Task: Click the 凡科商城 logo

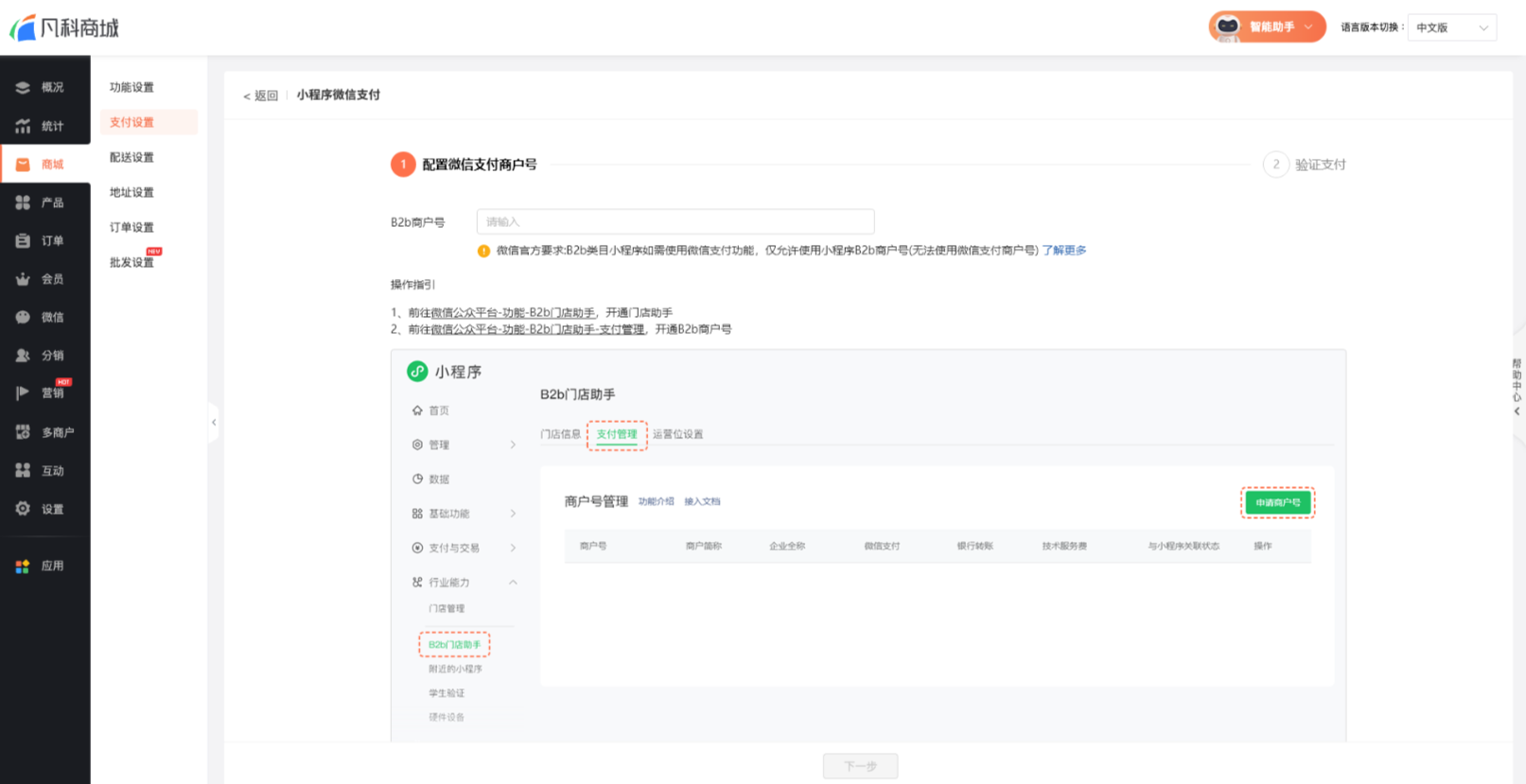Action: 64,27
